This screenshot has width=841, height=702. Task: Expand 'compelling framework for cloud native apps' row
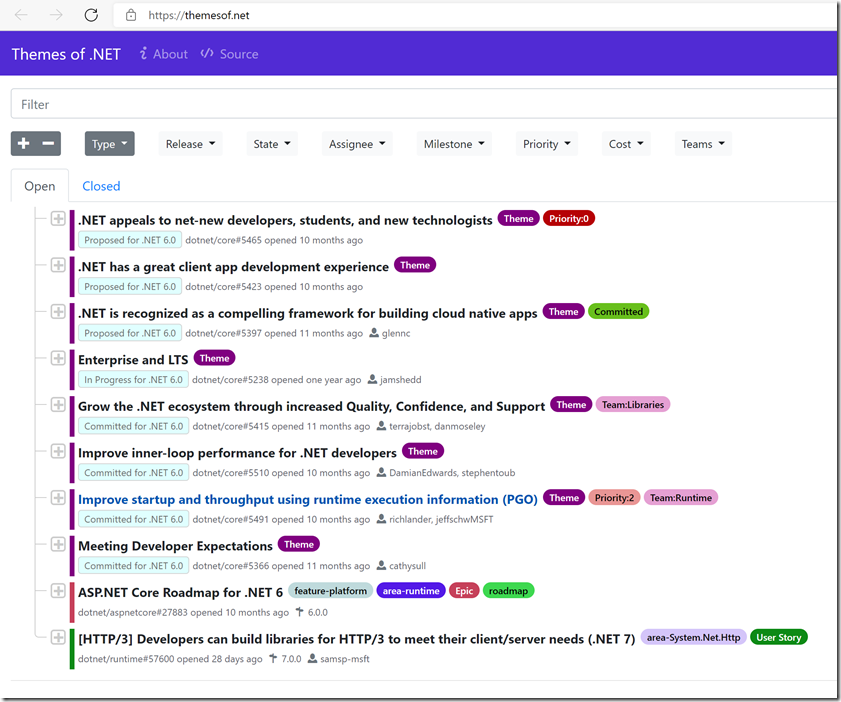click(58, 312)
